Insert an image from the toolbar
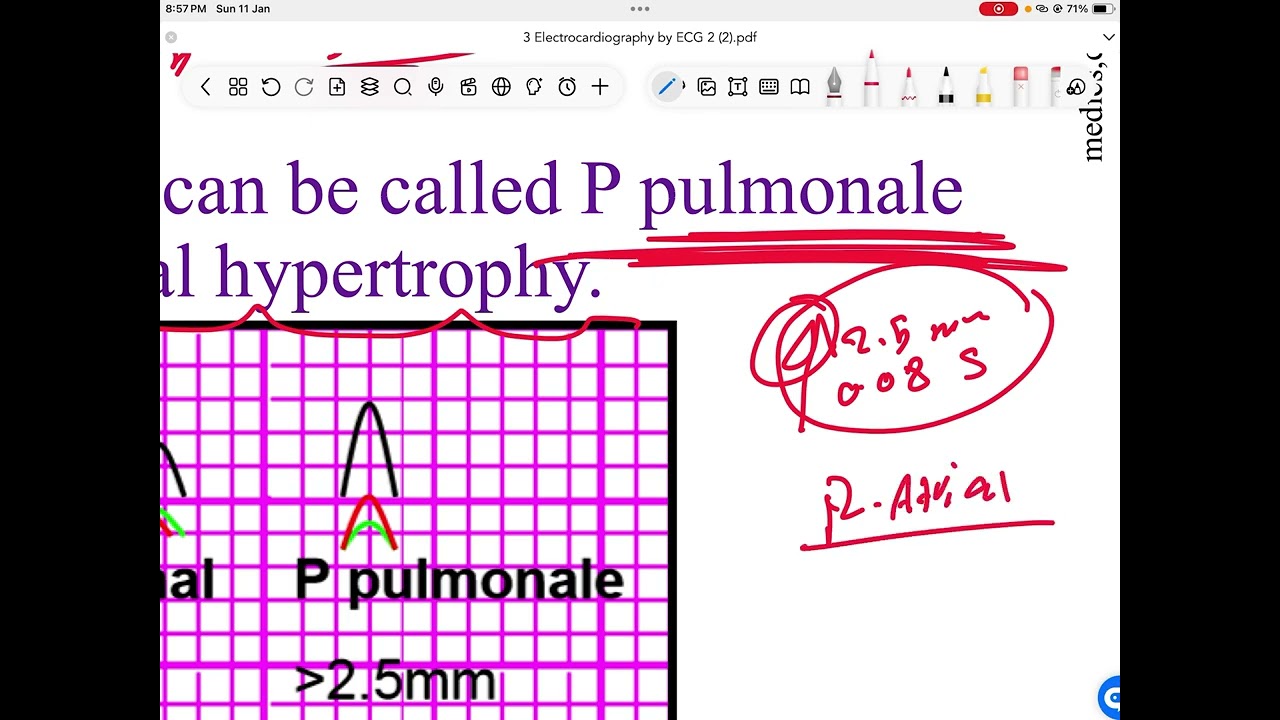Viewport: 1280px width, 720px height. pyautogui.click(x=707, y=87)
